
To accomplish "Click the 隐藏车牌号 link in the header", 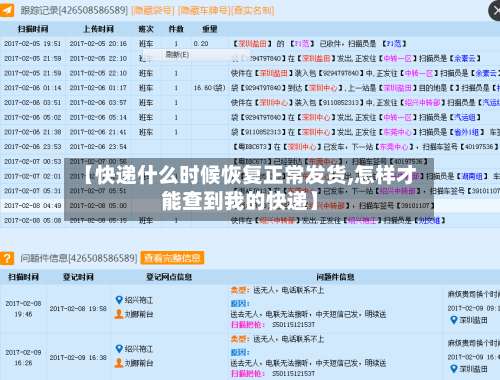I will [x=204, y=10].
